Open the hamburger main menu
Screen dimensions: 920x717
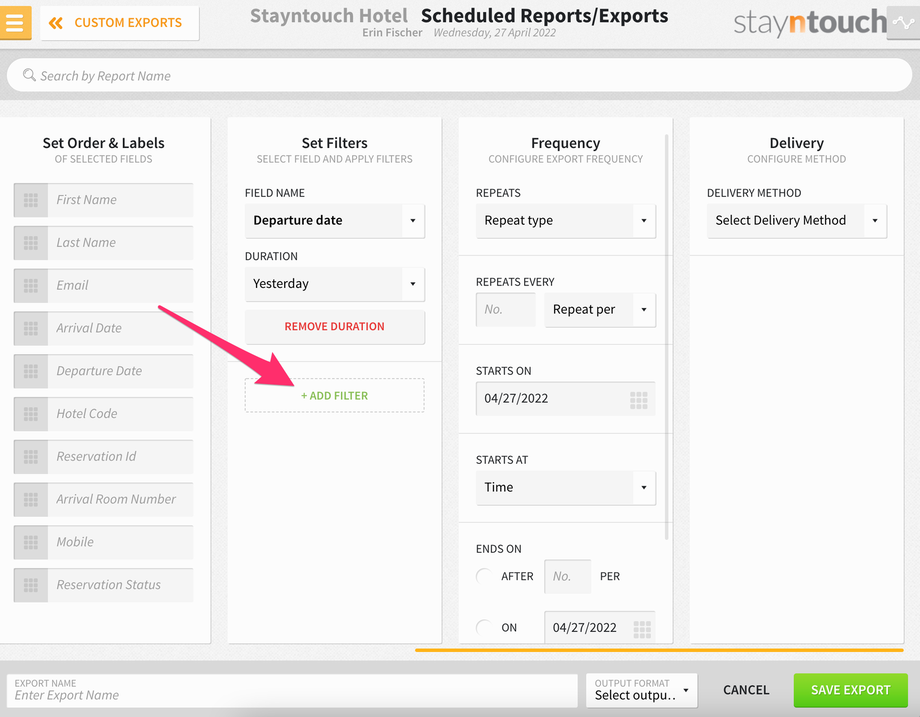(15, 22)
